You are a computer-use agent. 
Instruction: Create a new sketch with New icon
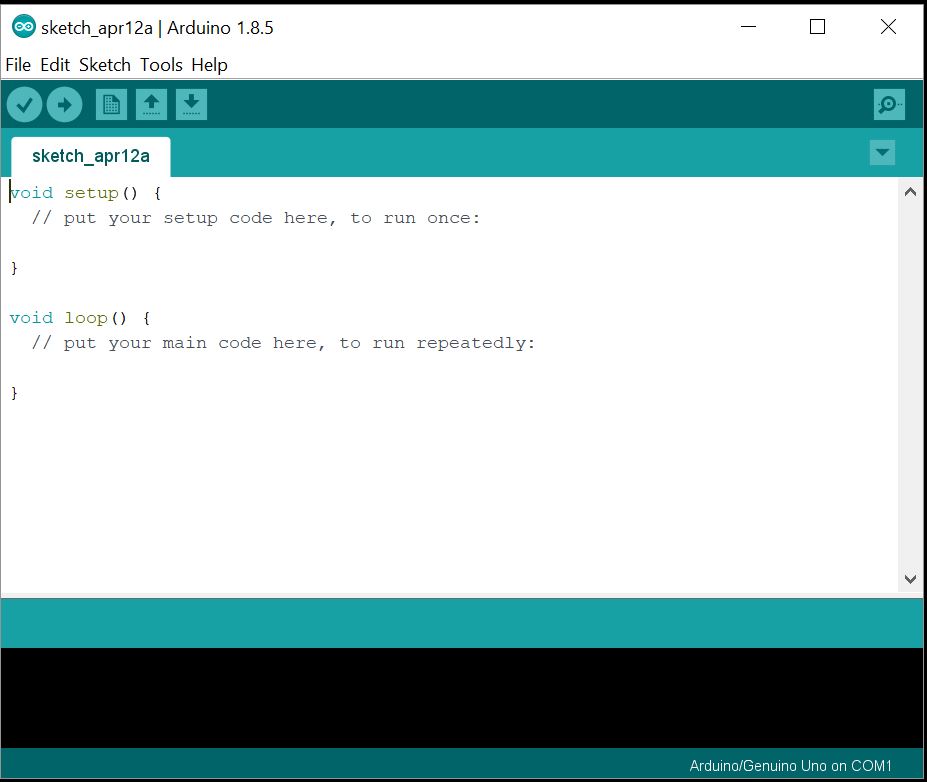(x=111, y=105)
